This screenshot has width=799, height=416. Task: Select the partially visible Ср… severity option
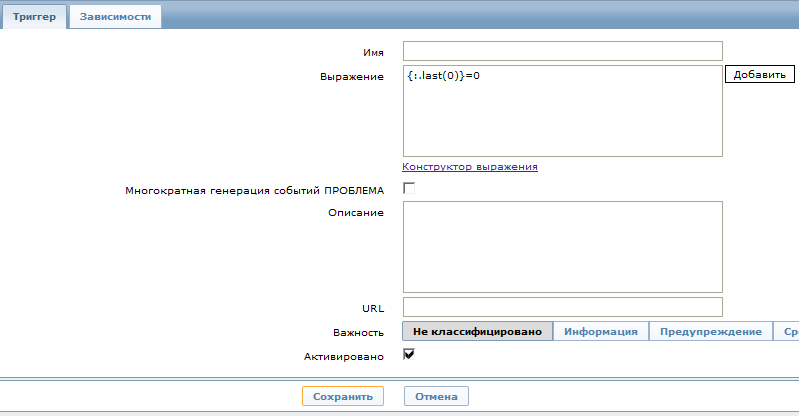(x=787, y=332)
